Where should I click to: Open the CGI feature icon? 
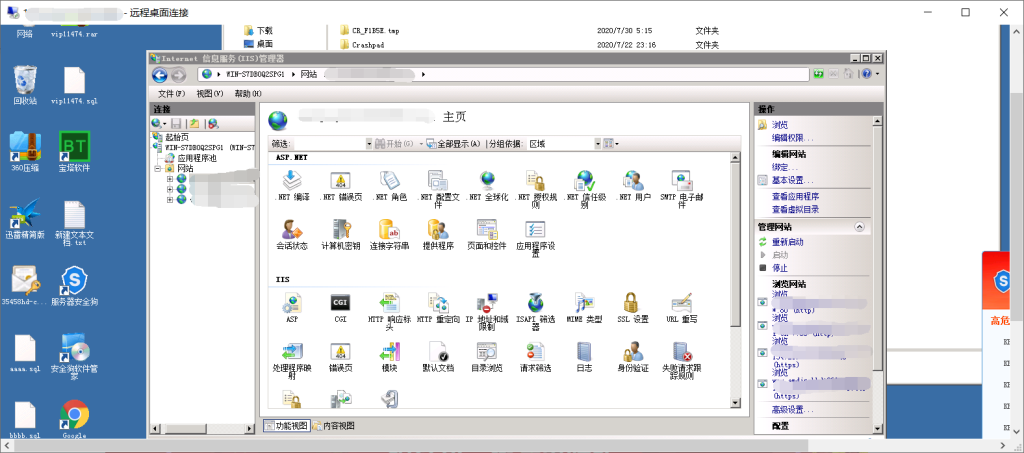coord(340,308)
